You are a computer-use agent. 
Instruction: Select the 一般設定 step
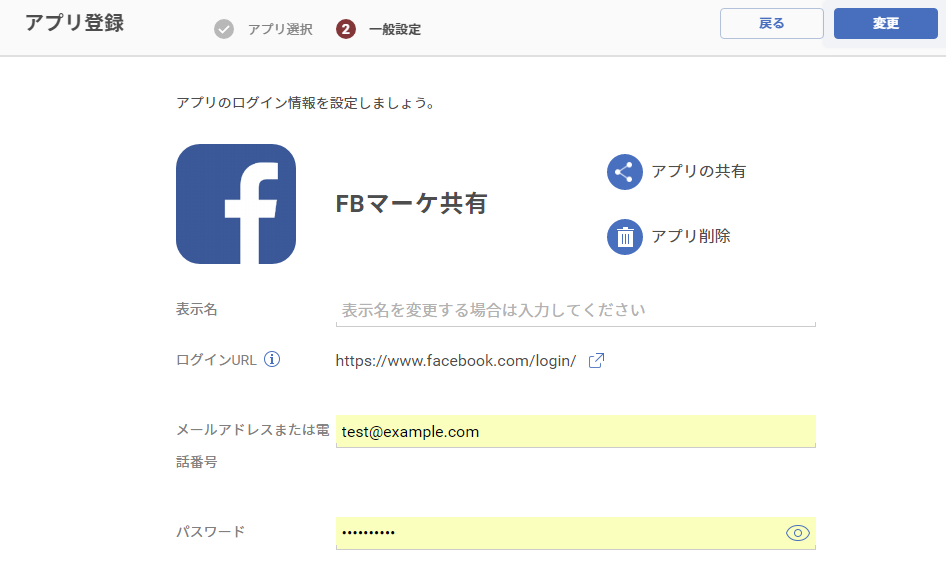(x=395, y=30)
